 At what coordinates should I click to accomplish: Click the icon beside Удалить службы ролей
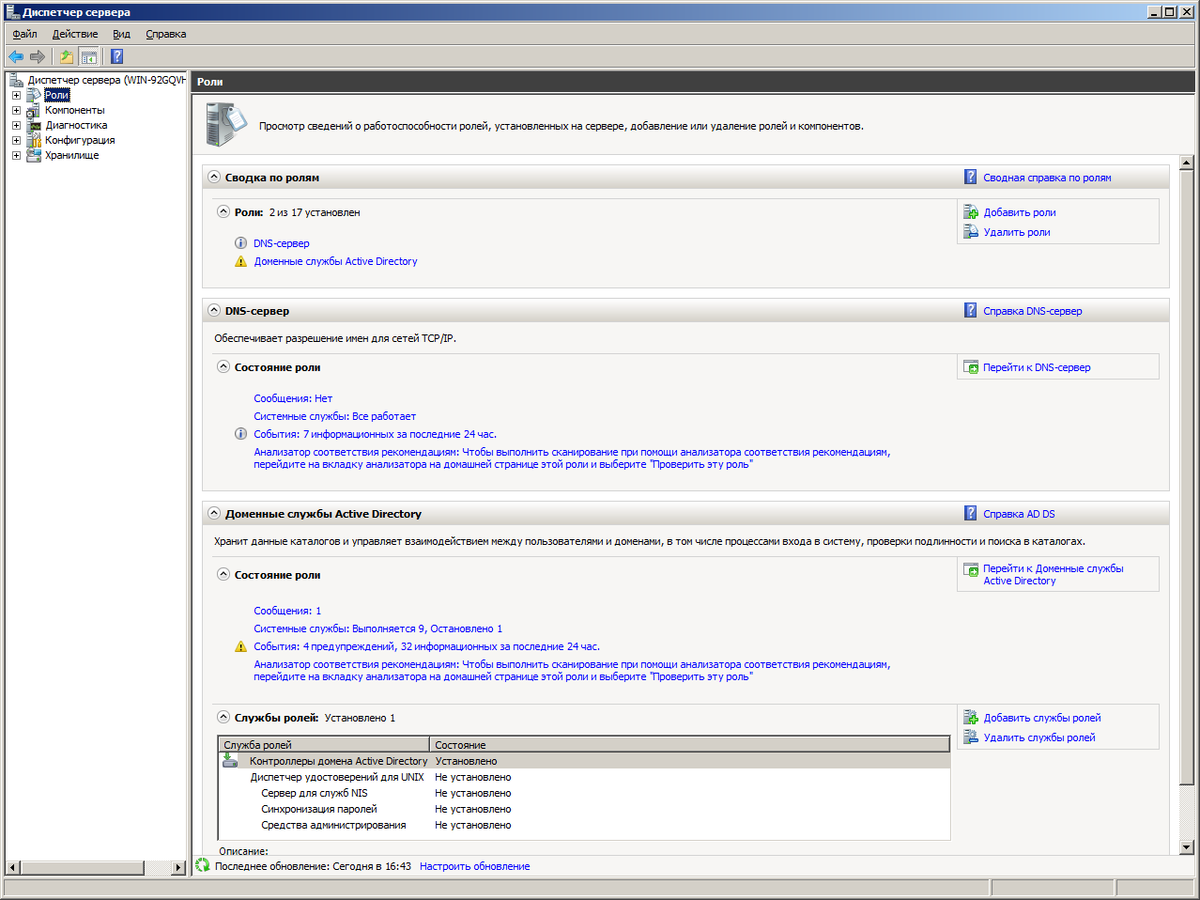click(970, 738)
